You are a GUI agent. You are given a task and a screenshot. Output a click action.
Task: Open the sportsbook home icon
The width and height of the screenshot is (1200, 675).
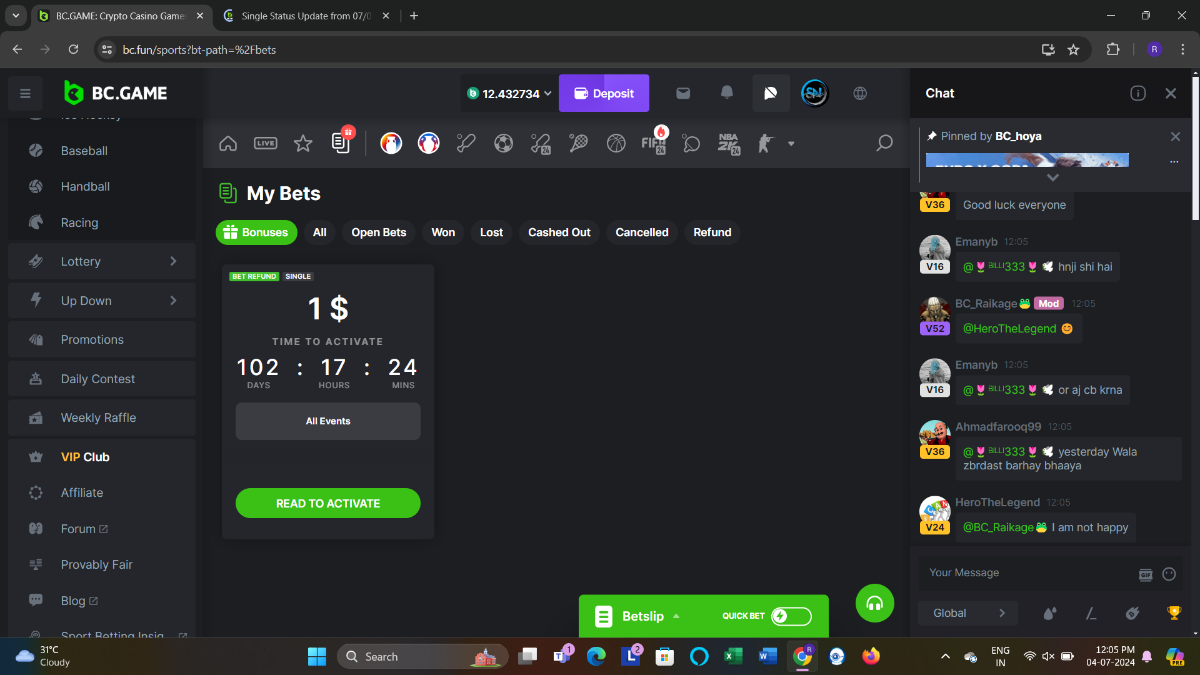(x=228, y=143)
